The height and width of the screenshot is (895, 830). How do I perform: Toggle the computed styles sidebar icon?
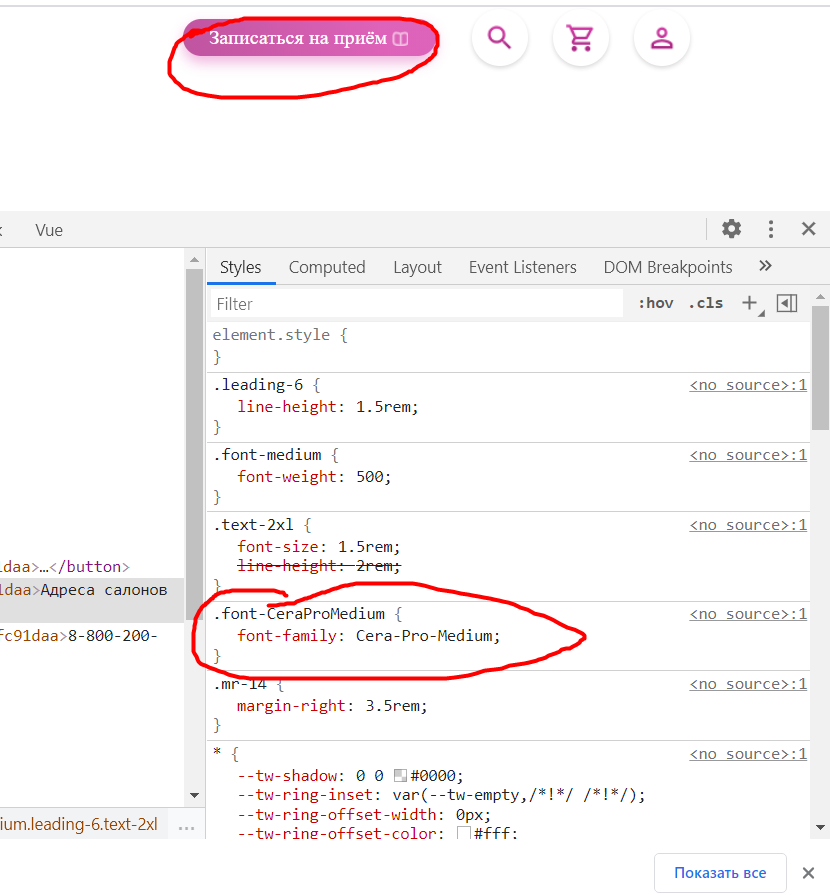click(787, 303)
